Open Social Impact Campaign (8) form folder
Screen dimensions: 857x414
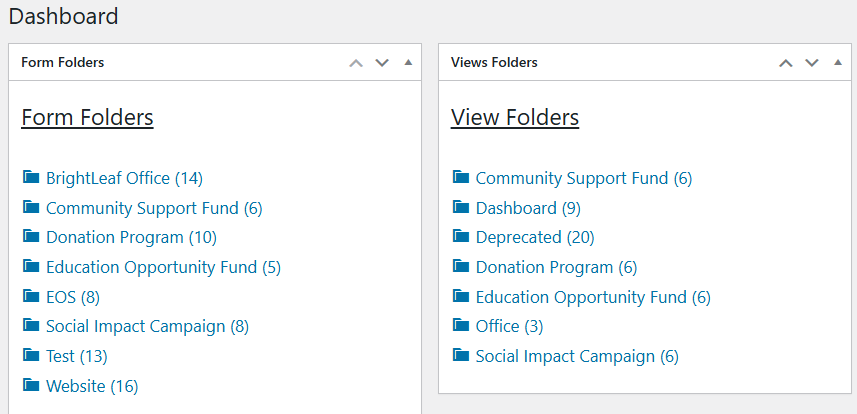pyautogui.click(x=147, y=326)
